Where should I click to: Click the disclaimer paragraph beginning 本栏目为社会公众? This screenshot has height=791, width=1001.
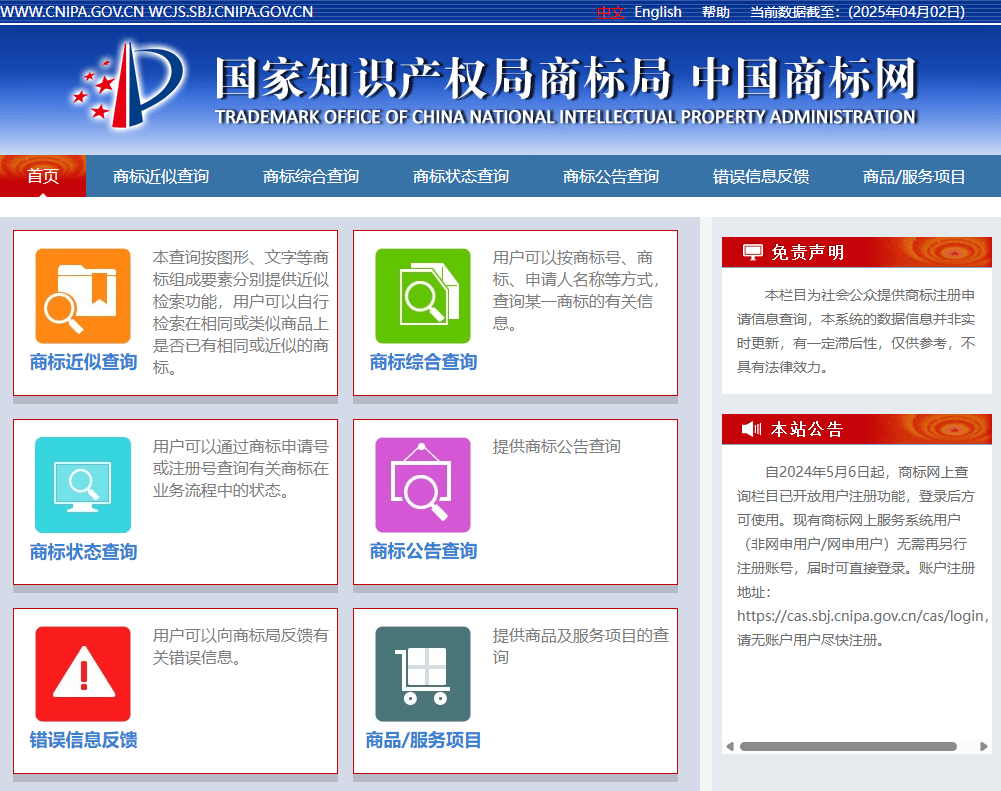856,331
